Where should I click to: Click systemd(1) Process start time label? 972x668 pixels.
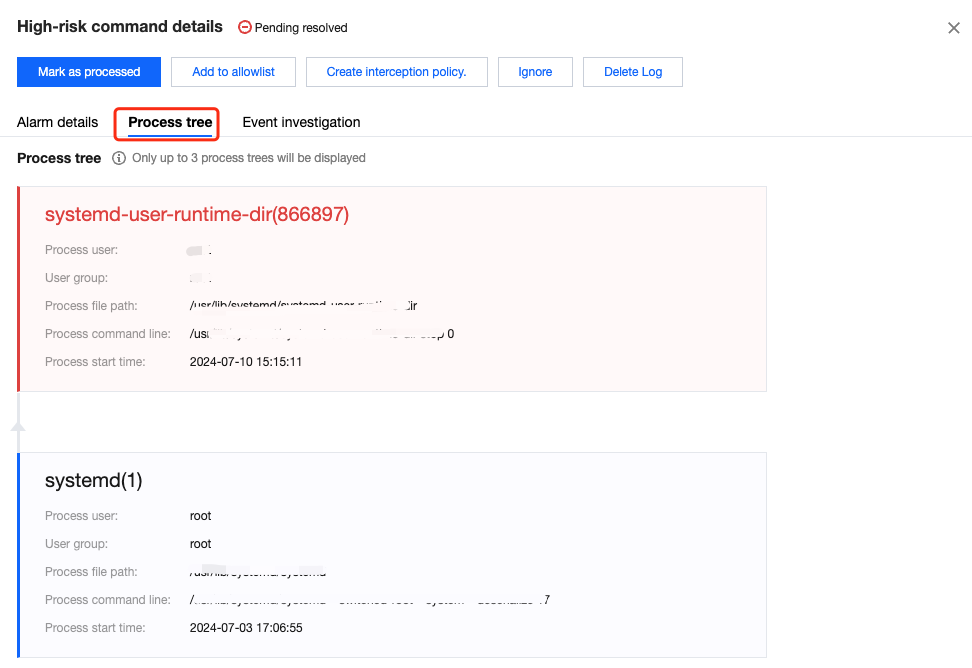[95, 627]
